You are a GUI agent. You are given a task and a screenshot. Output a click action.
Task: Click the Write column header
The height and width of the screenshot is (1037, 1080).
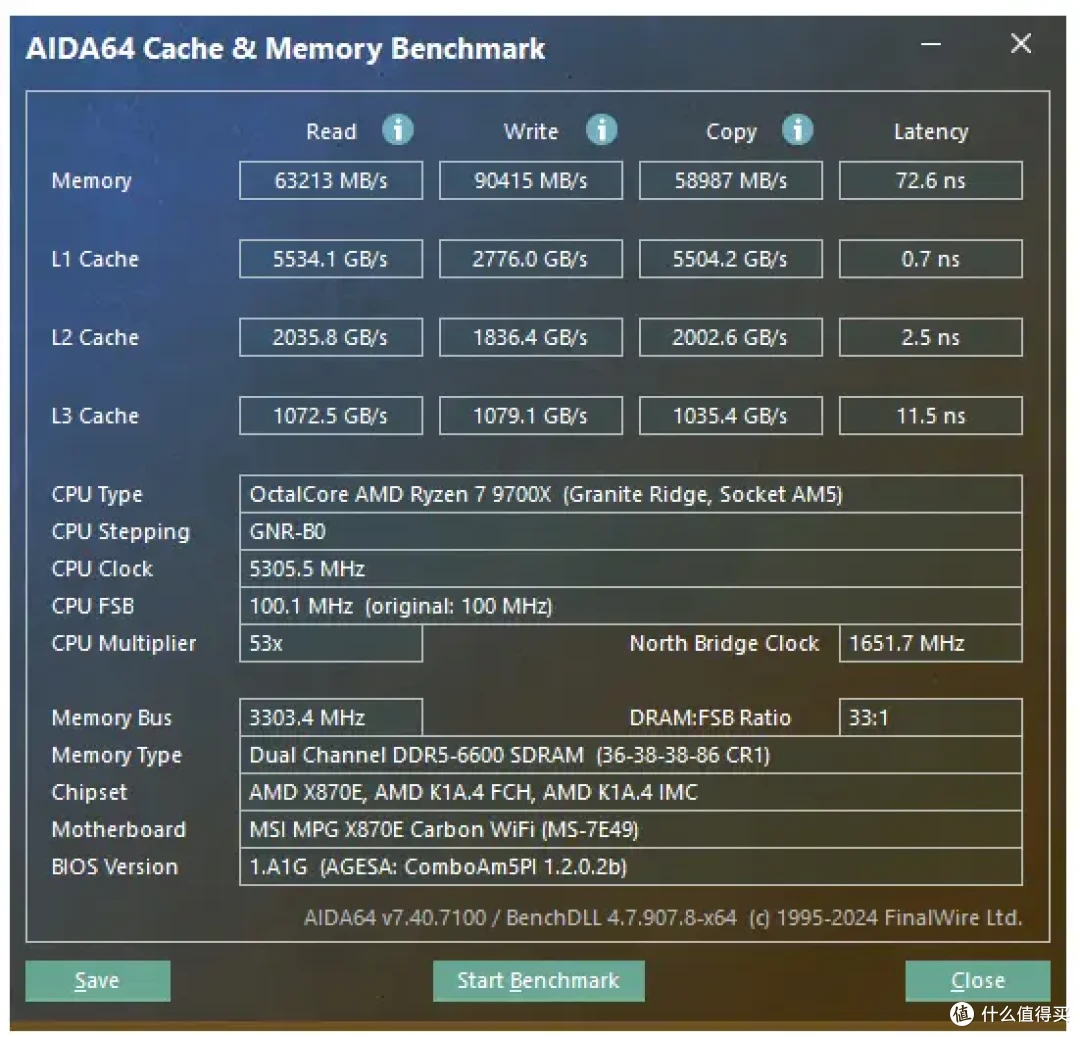point(530,131)
